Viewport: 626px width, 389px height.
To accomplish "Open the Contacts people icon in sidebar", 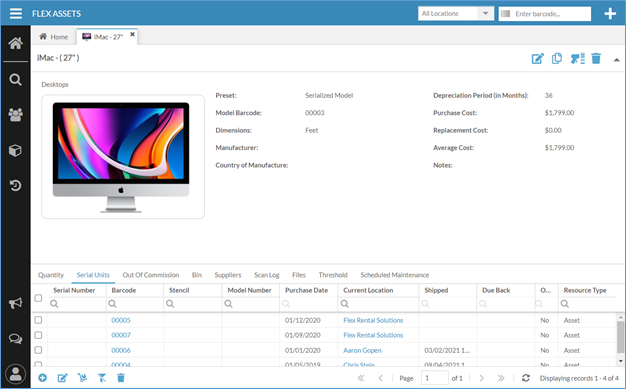I will pos(16,115).
